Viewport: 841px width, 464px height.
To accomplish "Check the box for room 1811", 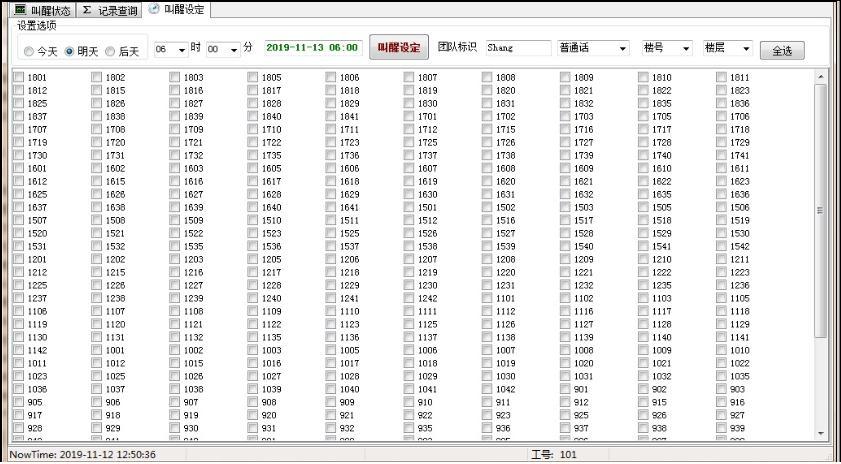I will [x=721, y=77].
